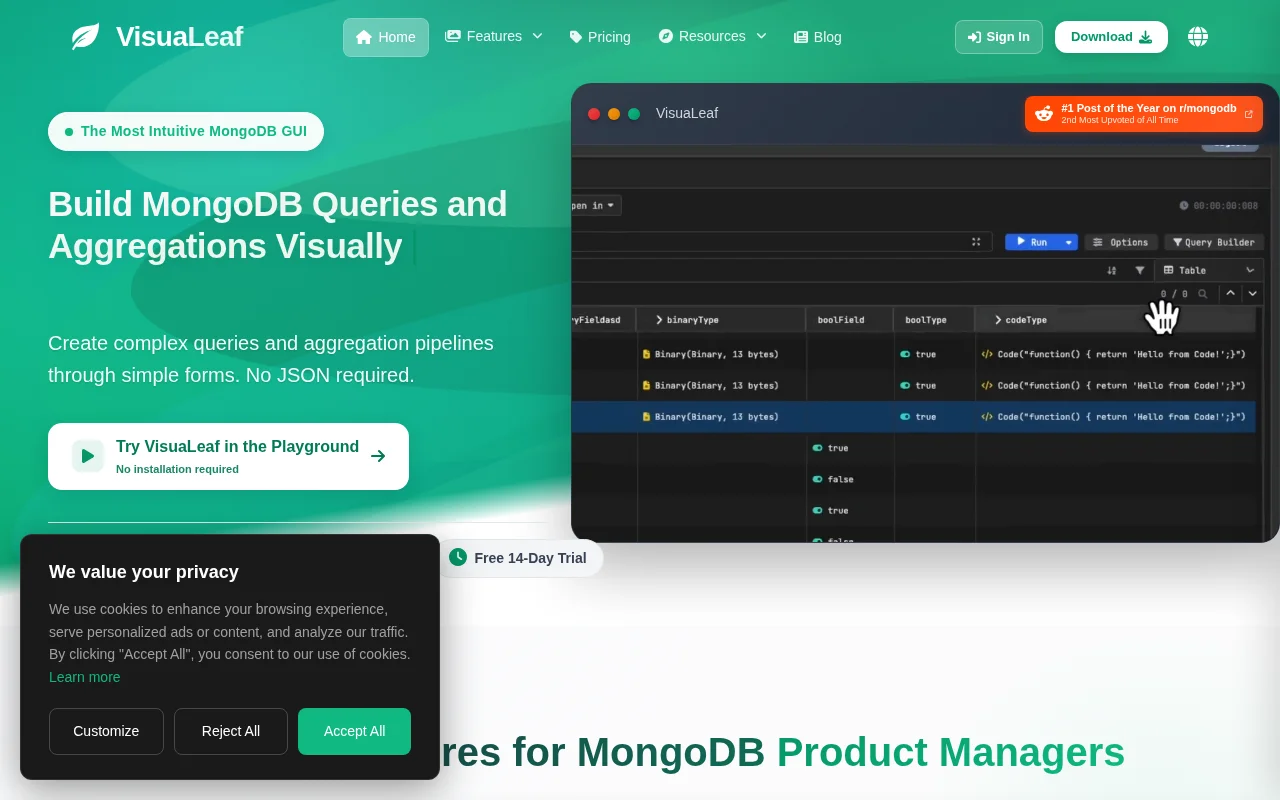Click the Code("function()...") cell in the highlighted row
This screenshot has height=800, width=1280.
(1114, 417)
